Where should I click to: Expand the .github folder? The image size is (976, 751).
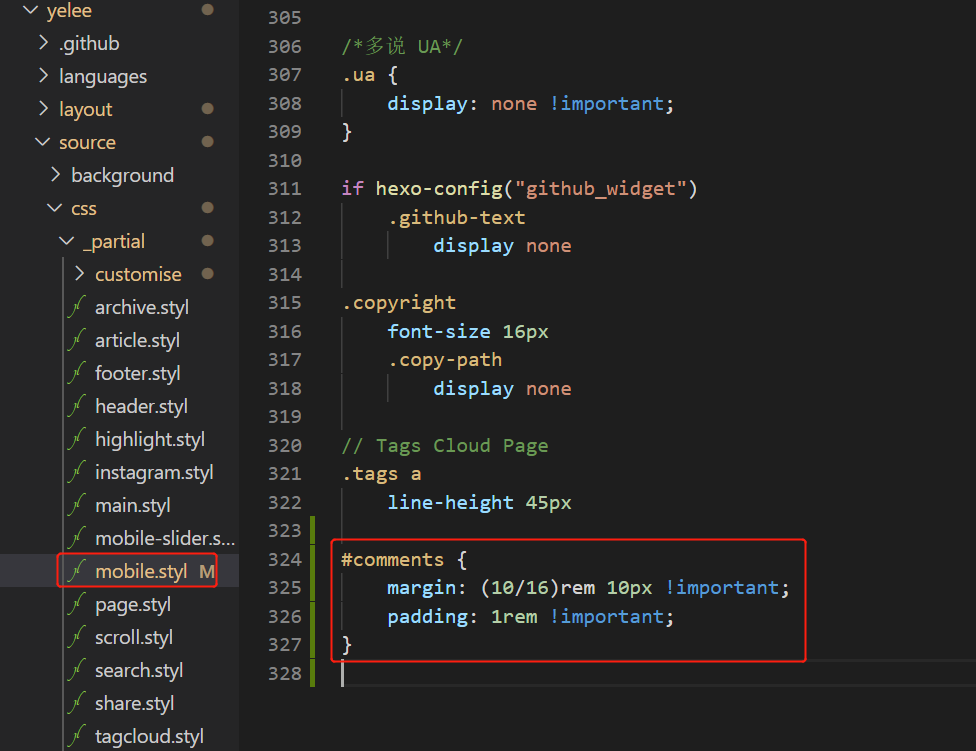coord(43,44)
